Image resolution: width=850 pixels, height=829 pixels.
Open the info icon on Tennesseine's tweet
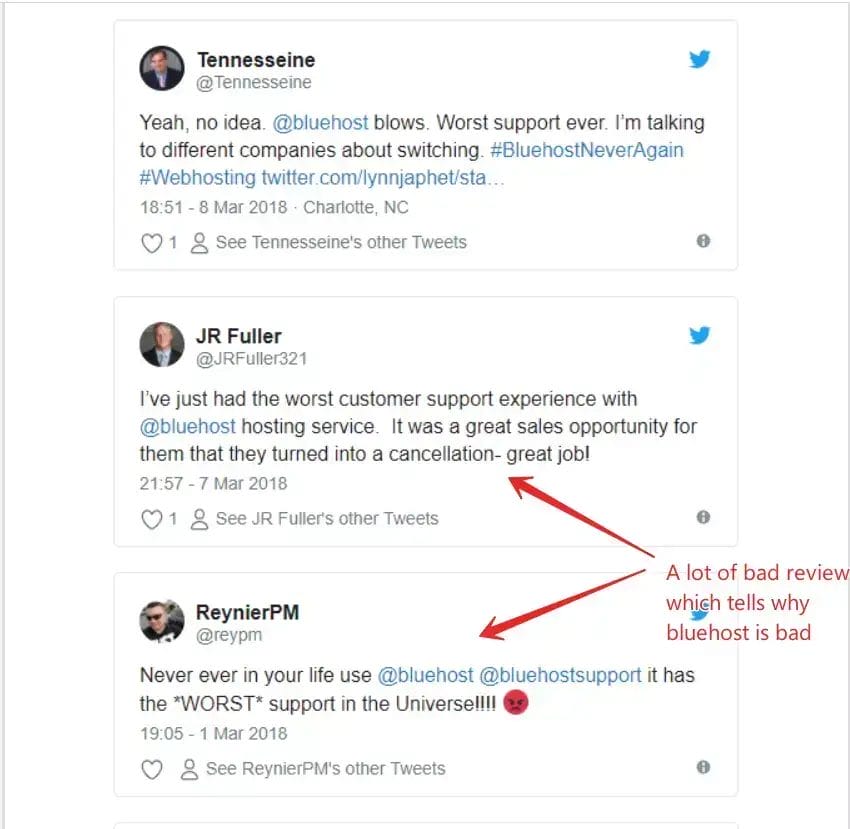click(x=703, y=241)
